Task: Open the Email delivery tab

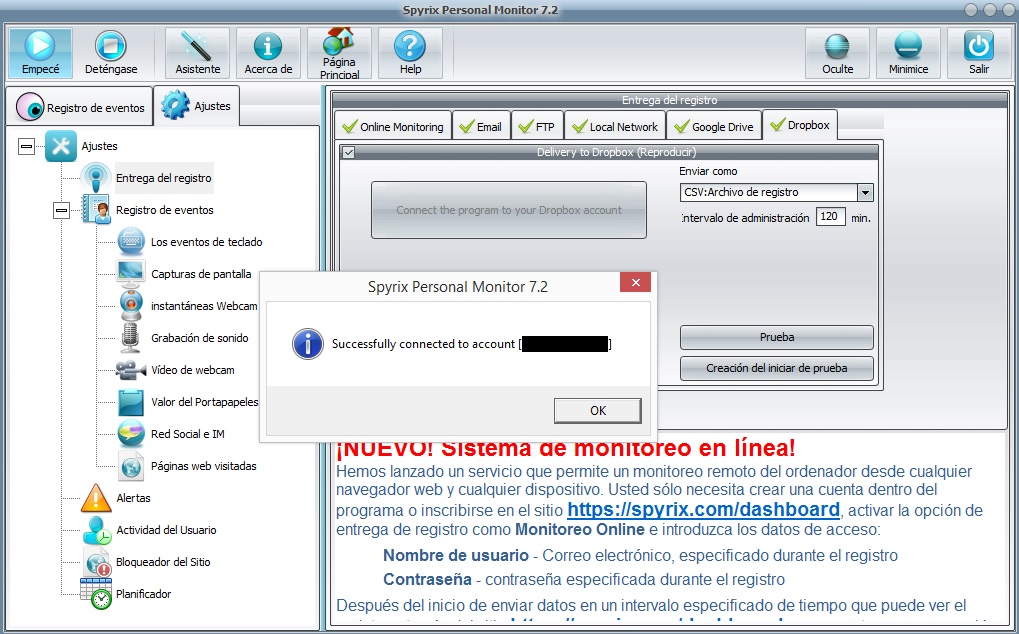Action: 481,127
